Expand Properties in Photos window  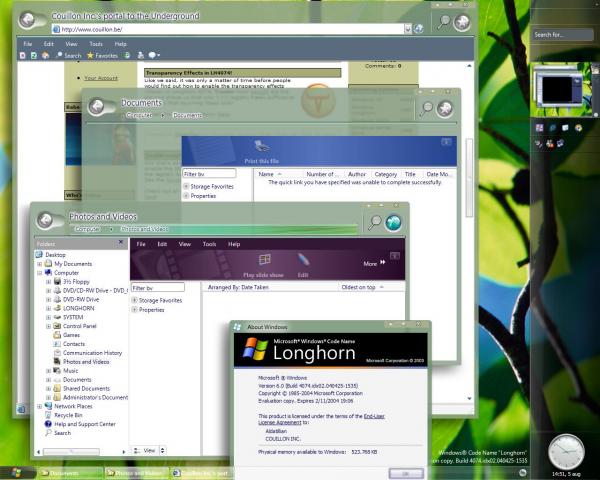[134, 310]
